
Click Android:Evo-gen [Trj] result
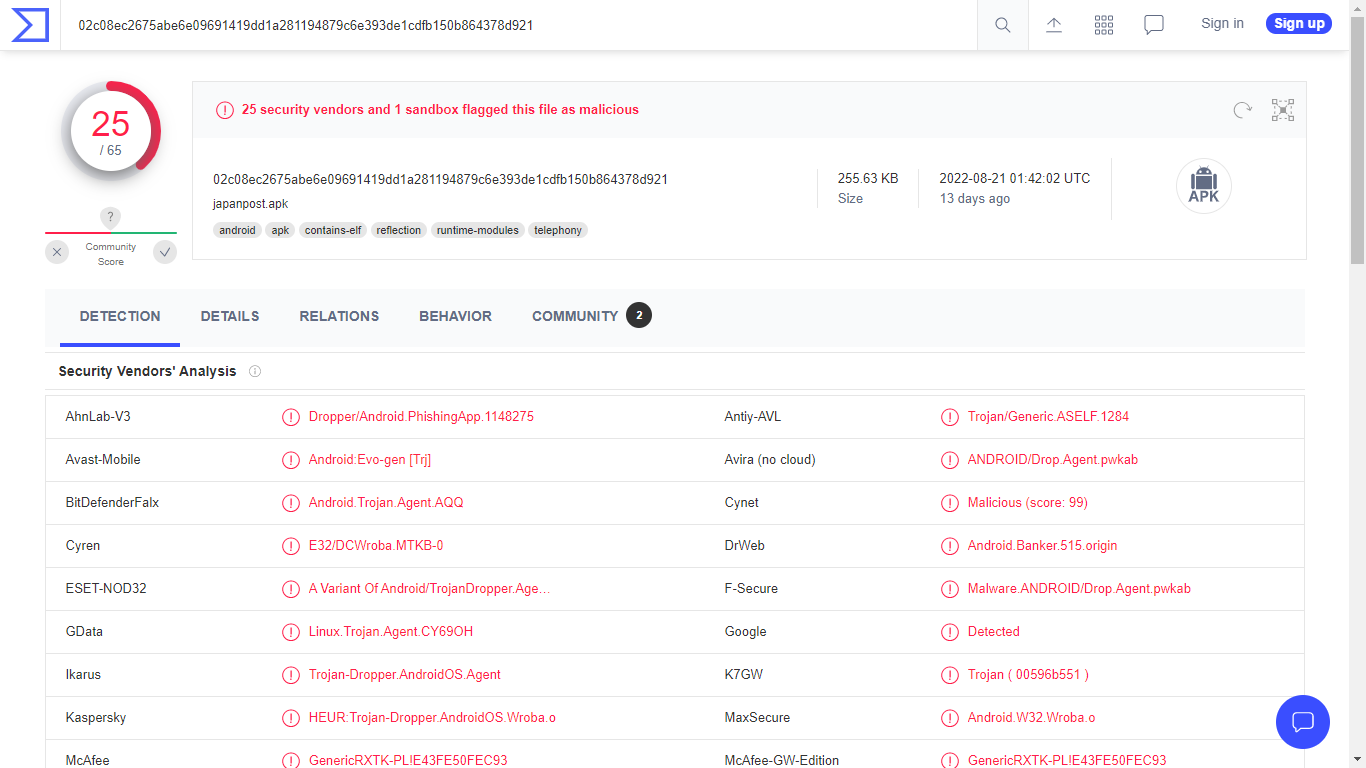pyautogui.click(x=370, y=460)
